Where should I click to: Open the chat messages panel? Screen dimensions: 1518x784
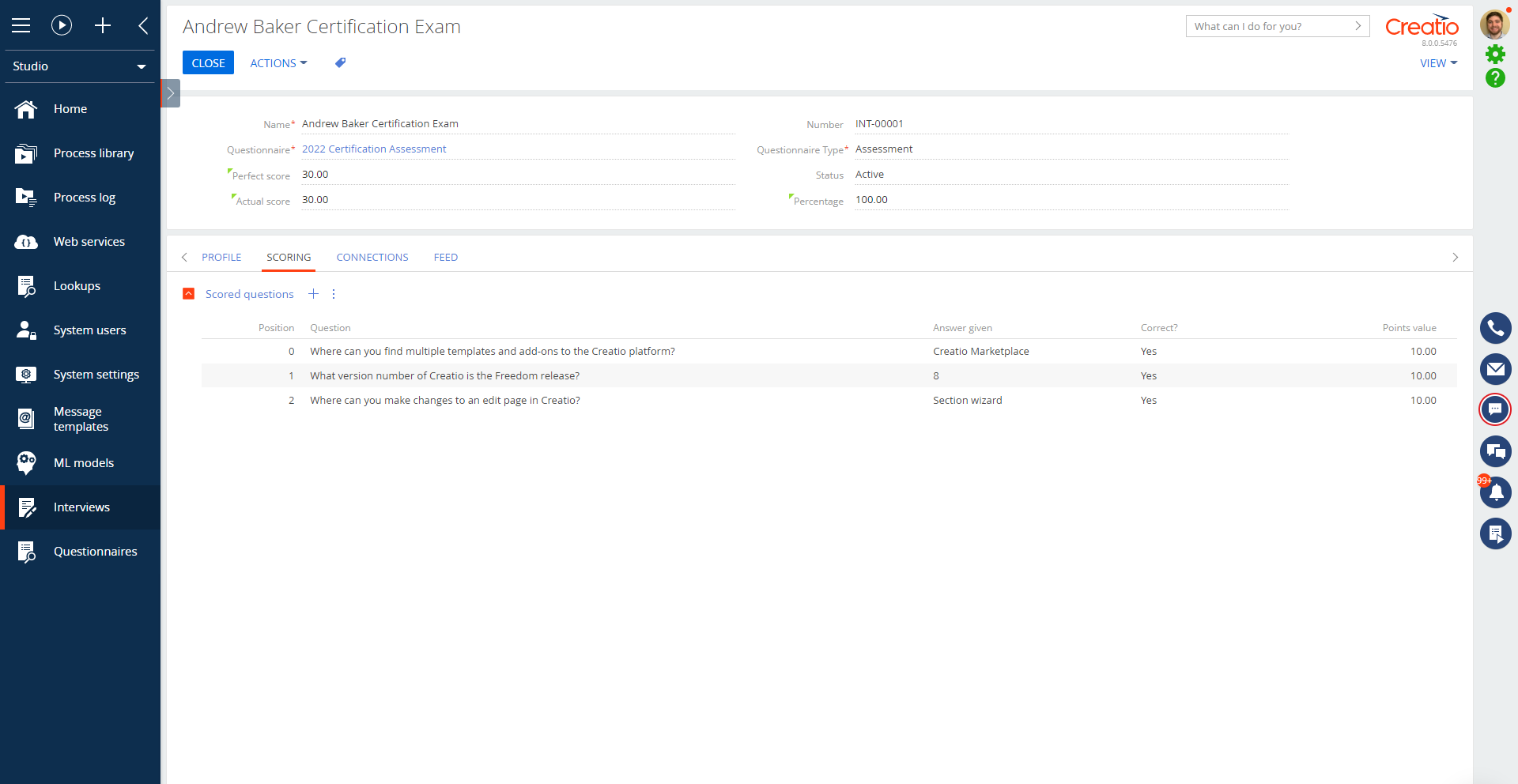pyautogui.click(x=1495, y=409)
